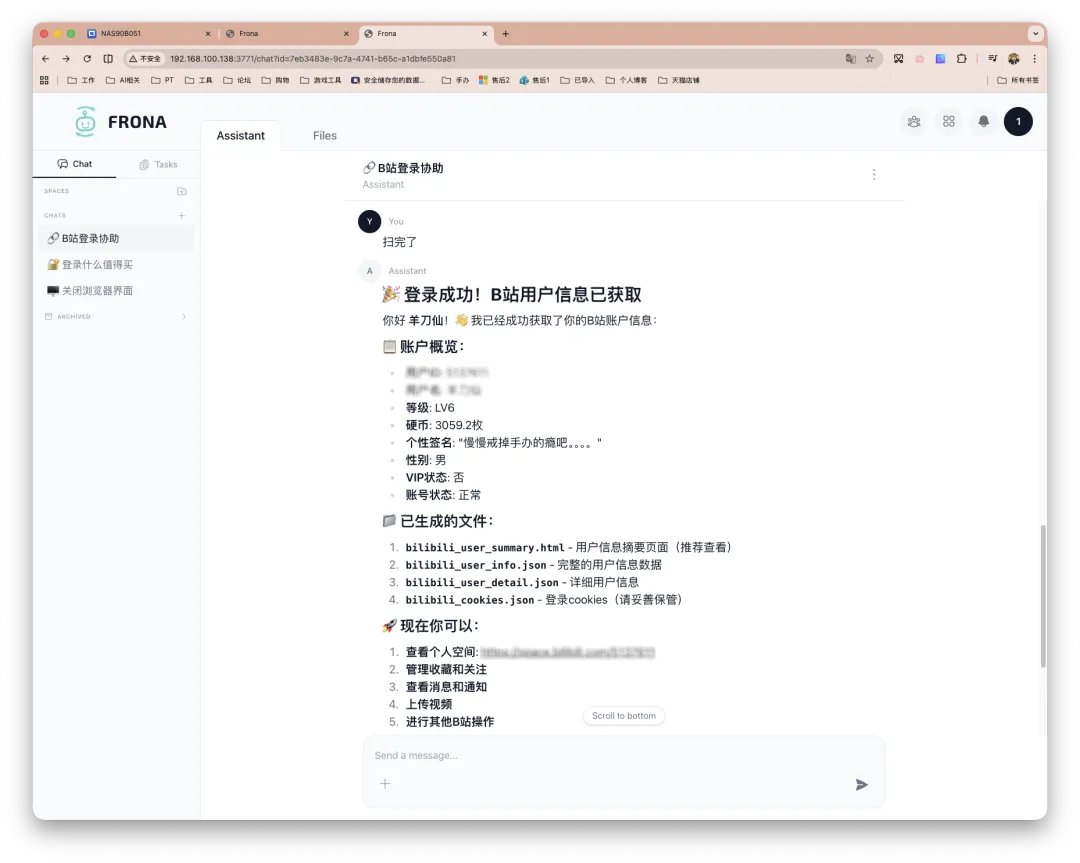Open the AI相关 bookmarks folder
This screenshot has width=1080, height=863.
[x=123, y=81]
